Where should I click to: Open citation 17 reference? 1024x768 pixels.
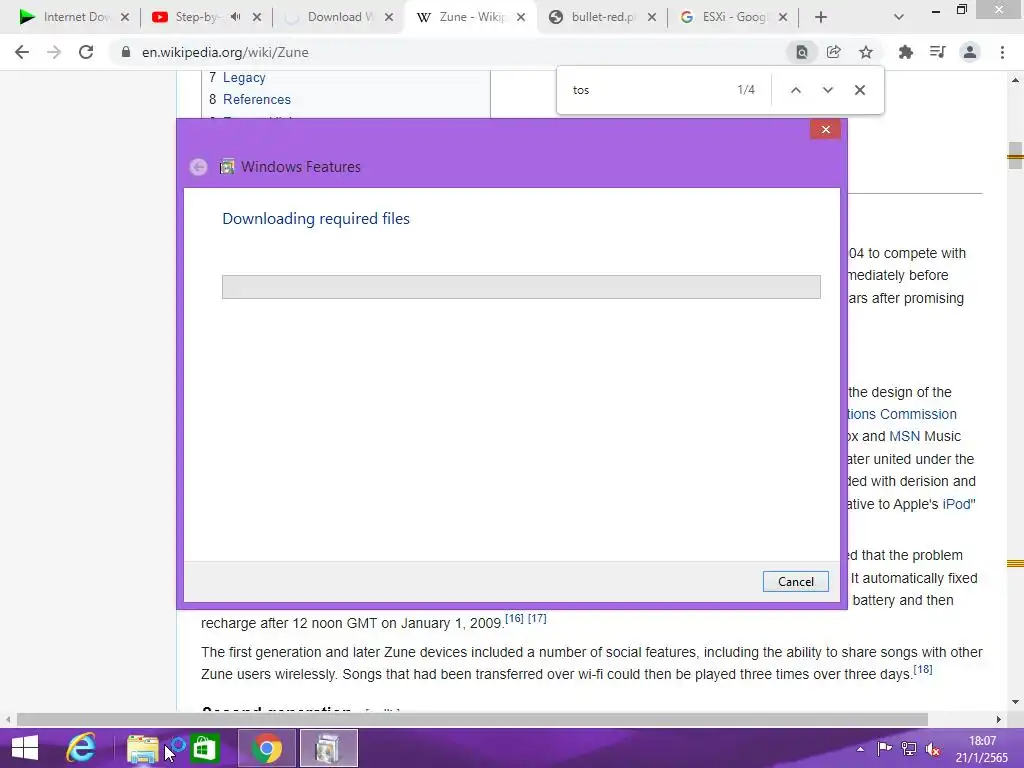(x=537, y=618)
